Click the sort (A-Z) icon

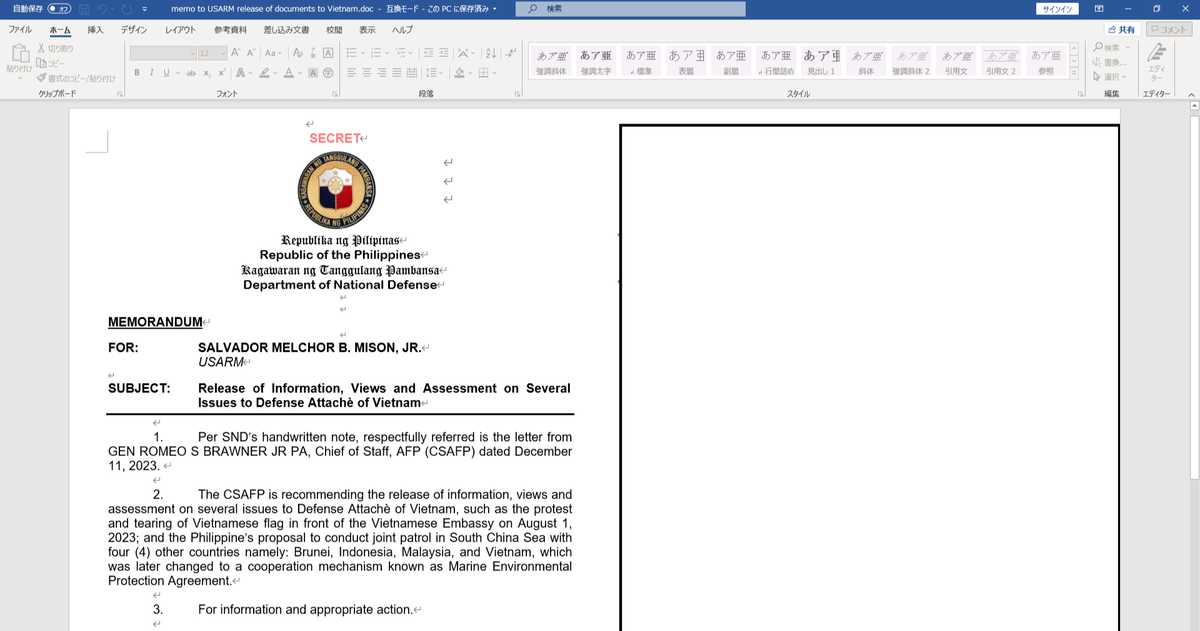click(491, 52)
